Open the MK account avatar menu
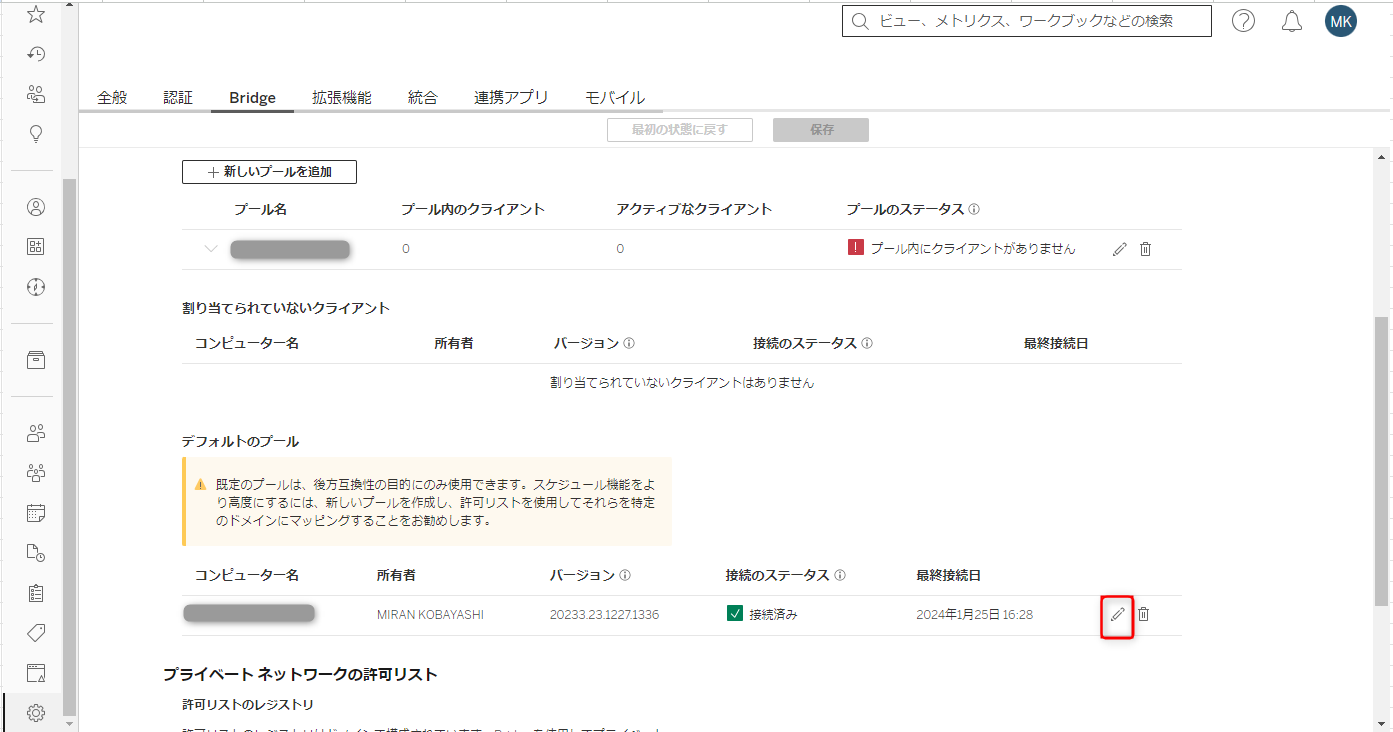This screenshot has height=732, width=1393. (x=1341, y=20)
